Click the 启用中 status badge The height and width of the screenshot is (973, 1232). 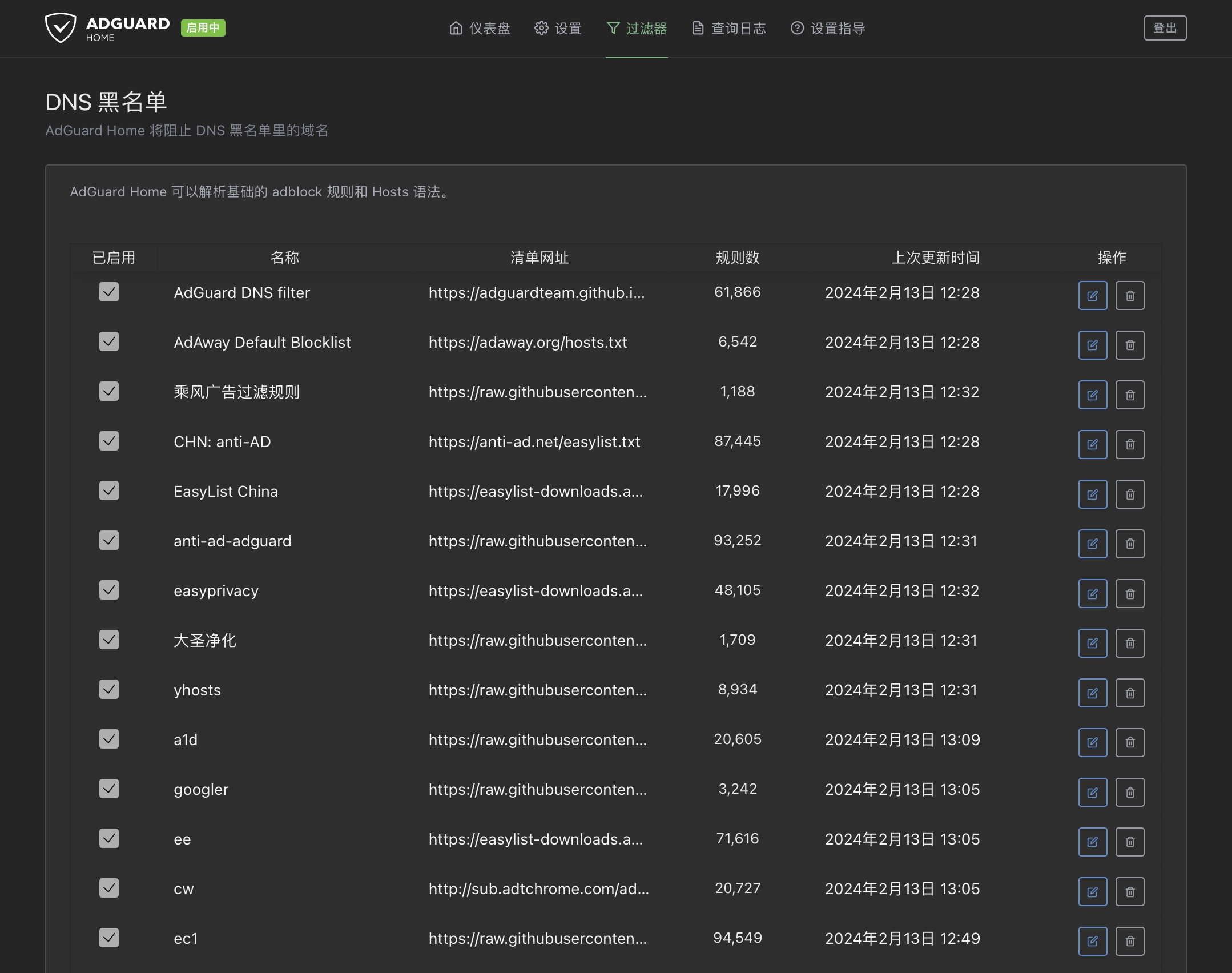point(203,27)
